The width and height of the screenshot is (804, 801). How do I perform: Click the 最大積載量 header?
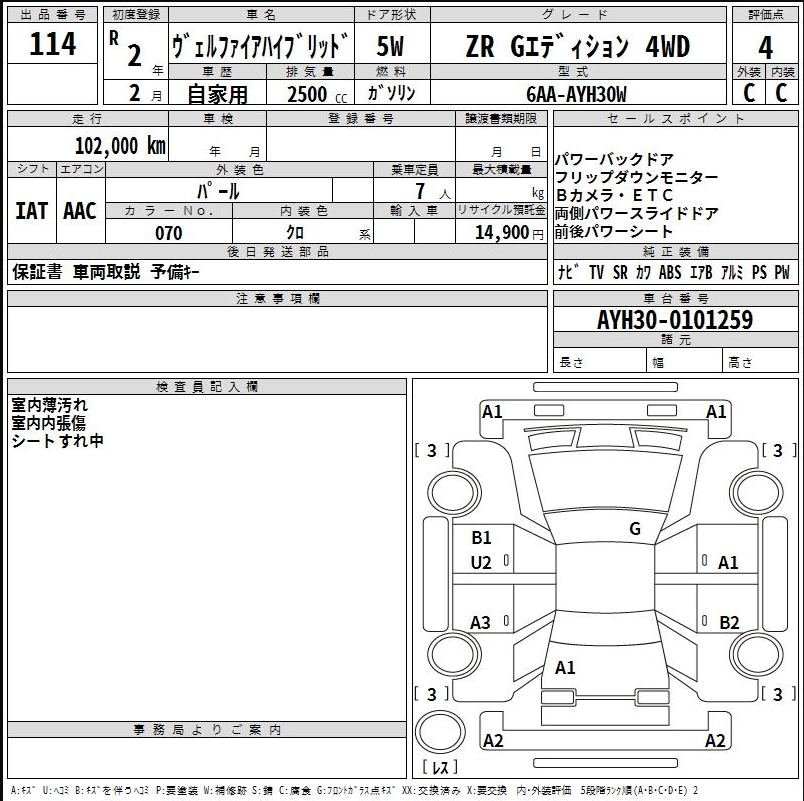point(501,169)
